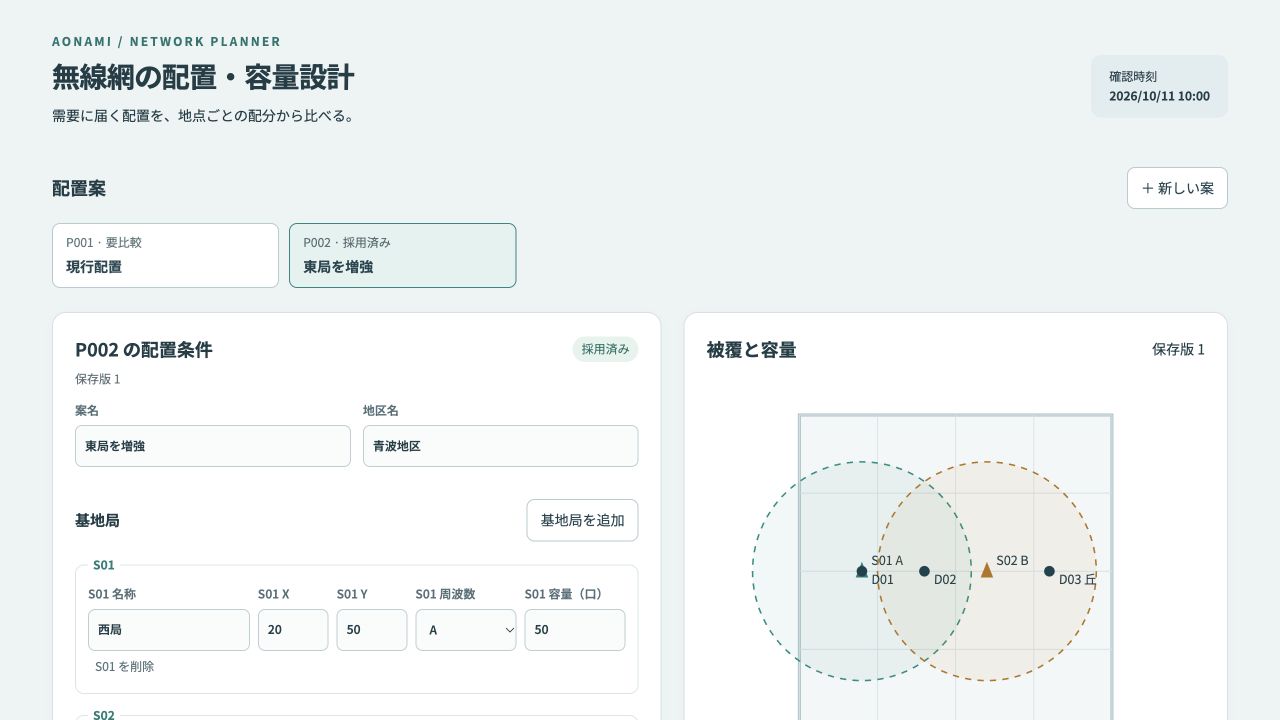1280x720 pixels.
Task: Click the S02 B triangle station marker
Action: [x=987, y=570]
